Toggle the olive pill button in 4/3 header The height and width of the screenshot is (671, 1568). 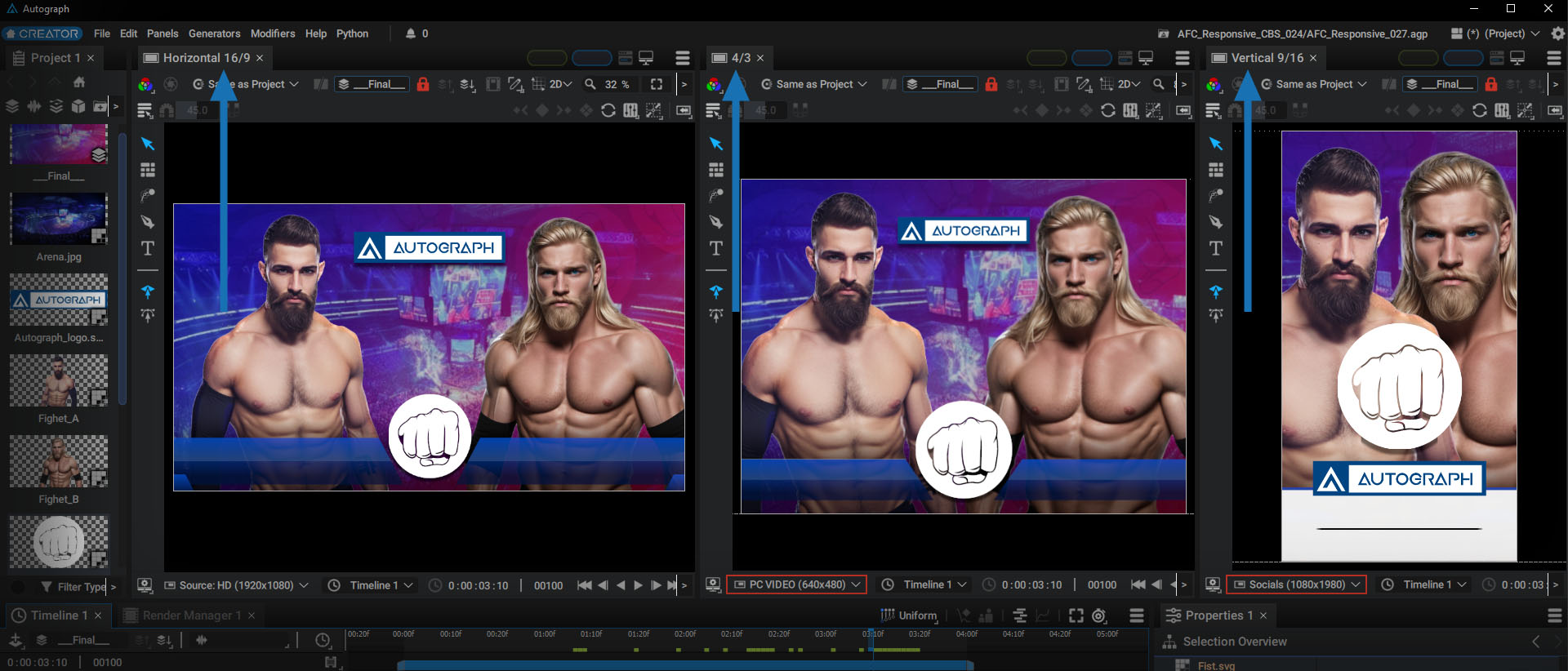point(1046,58)
